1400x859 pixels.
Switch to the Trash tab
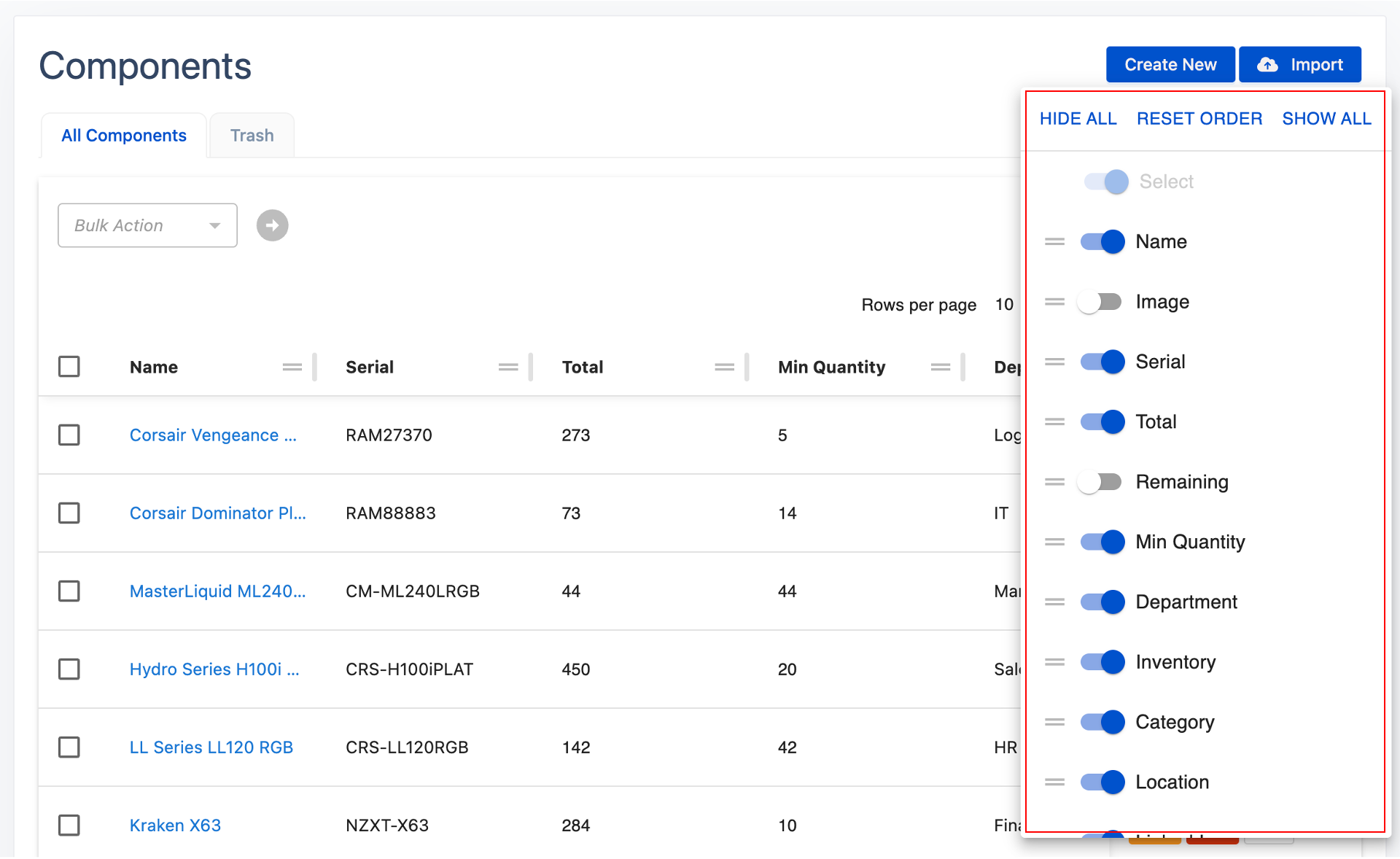pos(252,136)
